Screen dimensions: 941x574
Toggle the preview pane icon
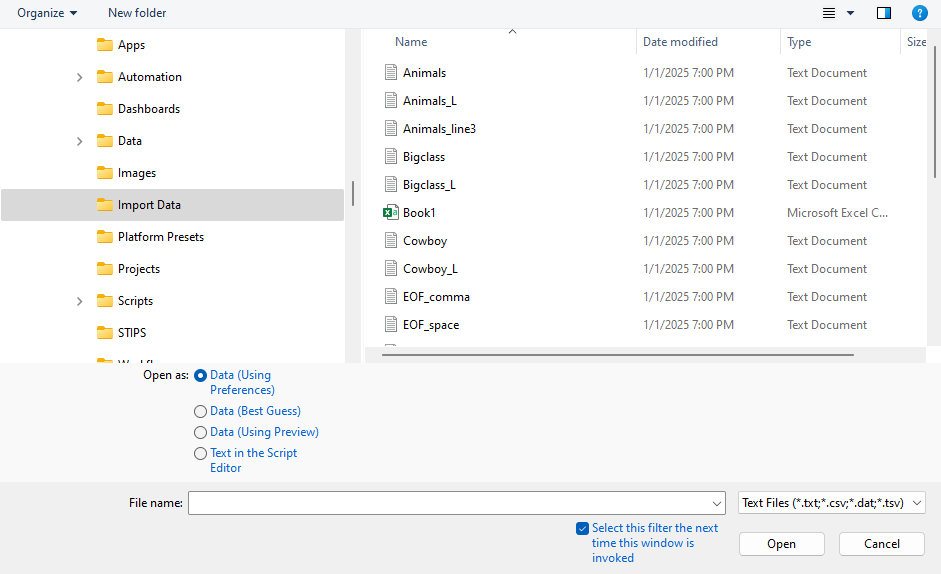(x=884, y=13)
